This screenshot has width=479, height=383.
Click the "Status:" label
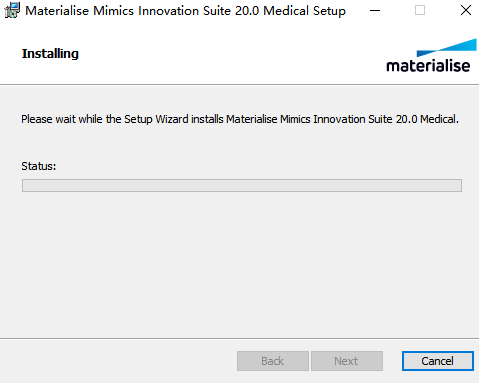39,166
